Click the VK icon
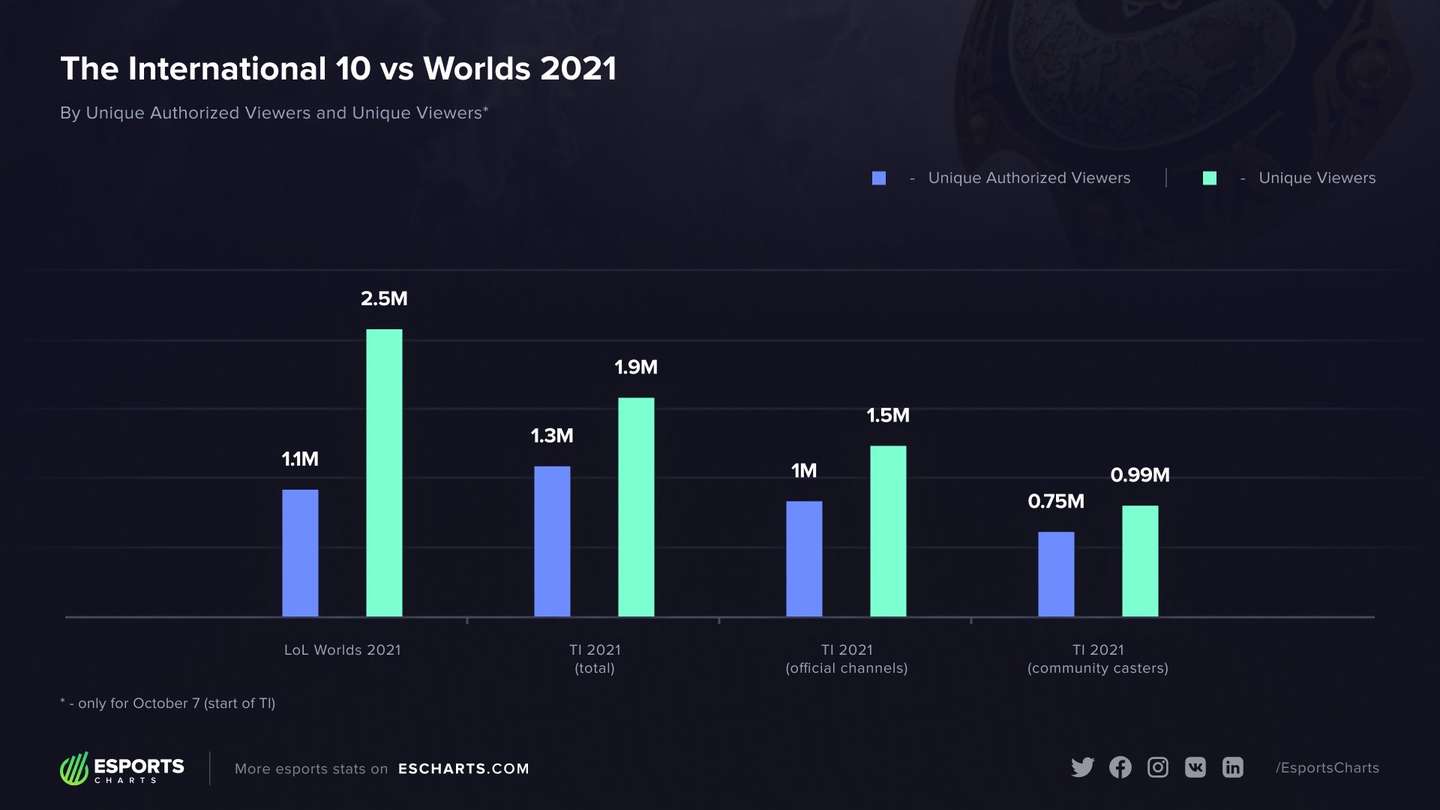Viewport: 1440px width, 810px height. point(1195,768)
